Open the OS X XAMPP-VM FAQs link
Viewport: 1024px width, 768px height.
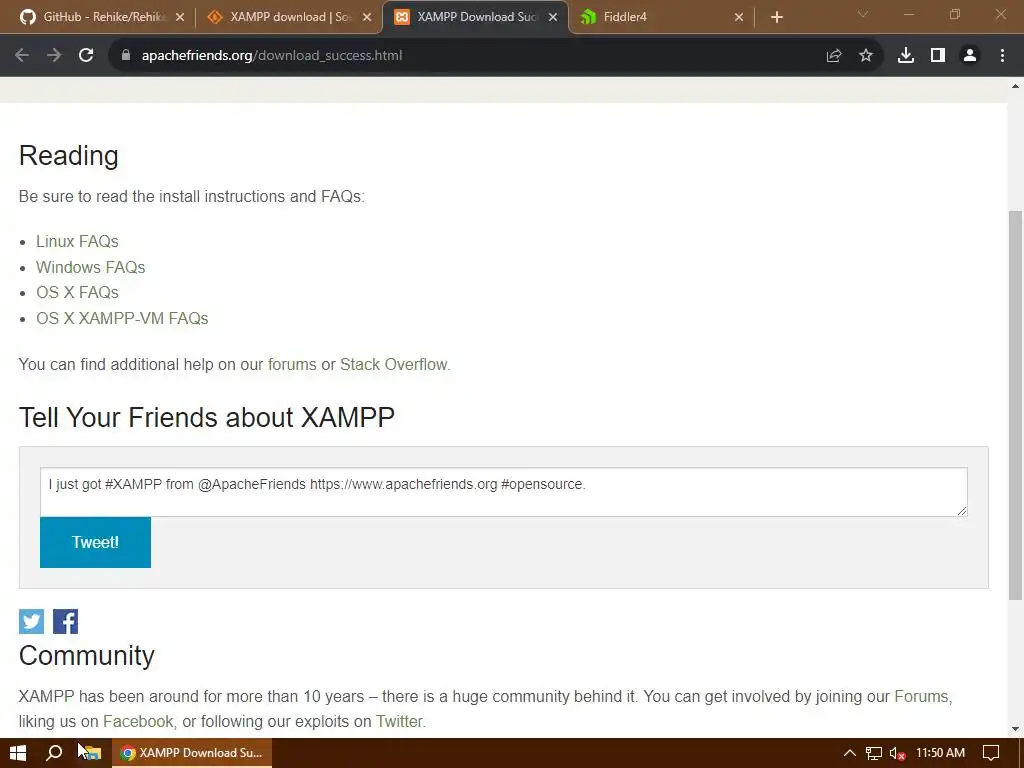[122, 318]
